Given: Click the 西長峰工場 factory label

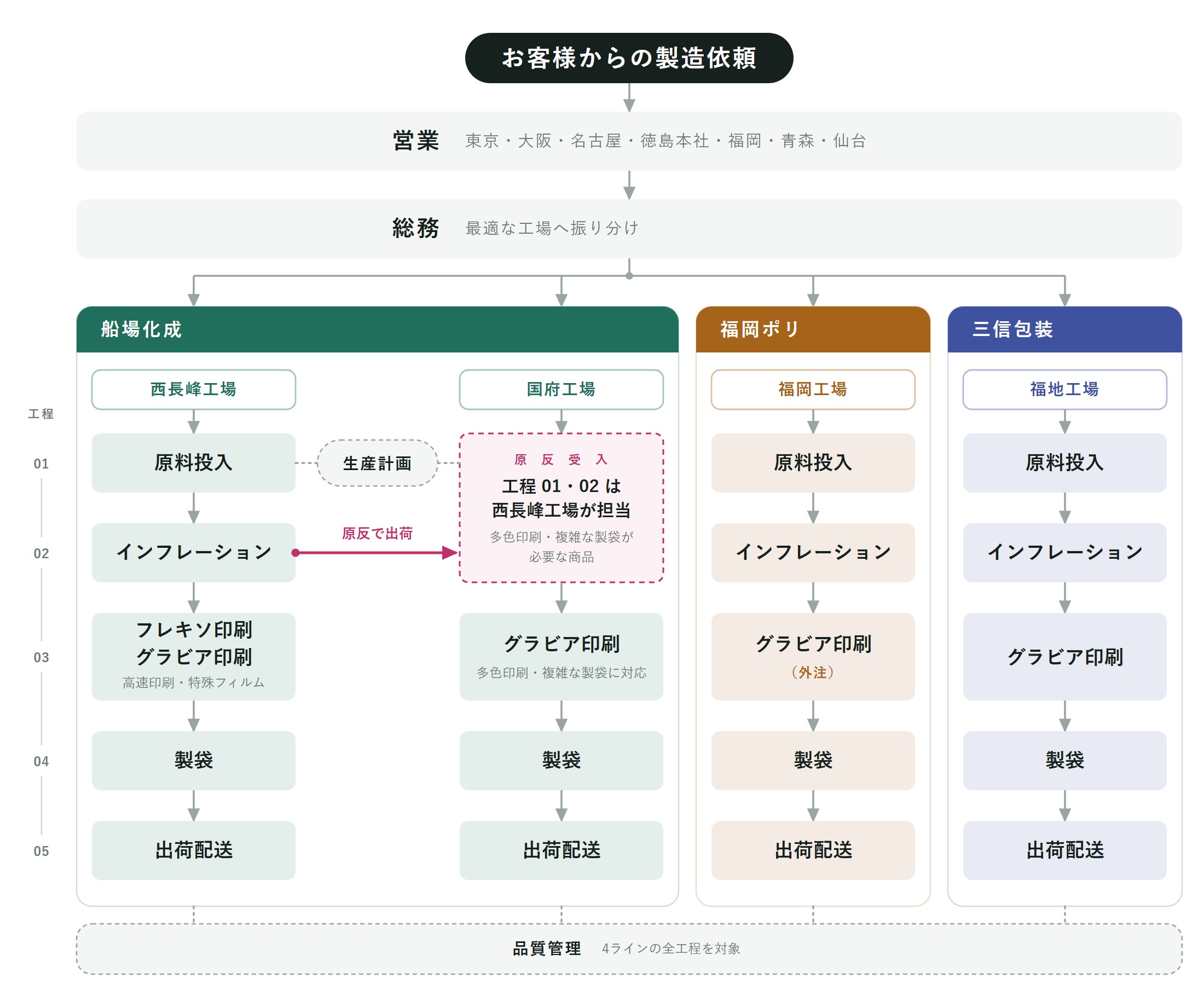Looking at the screenshot, I should (x=194, y=389).
